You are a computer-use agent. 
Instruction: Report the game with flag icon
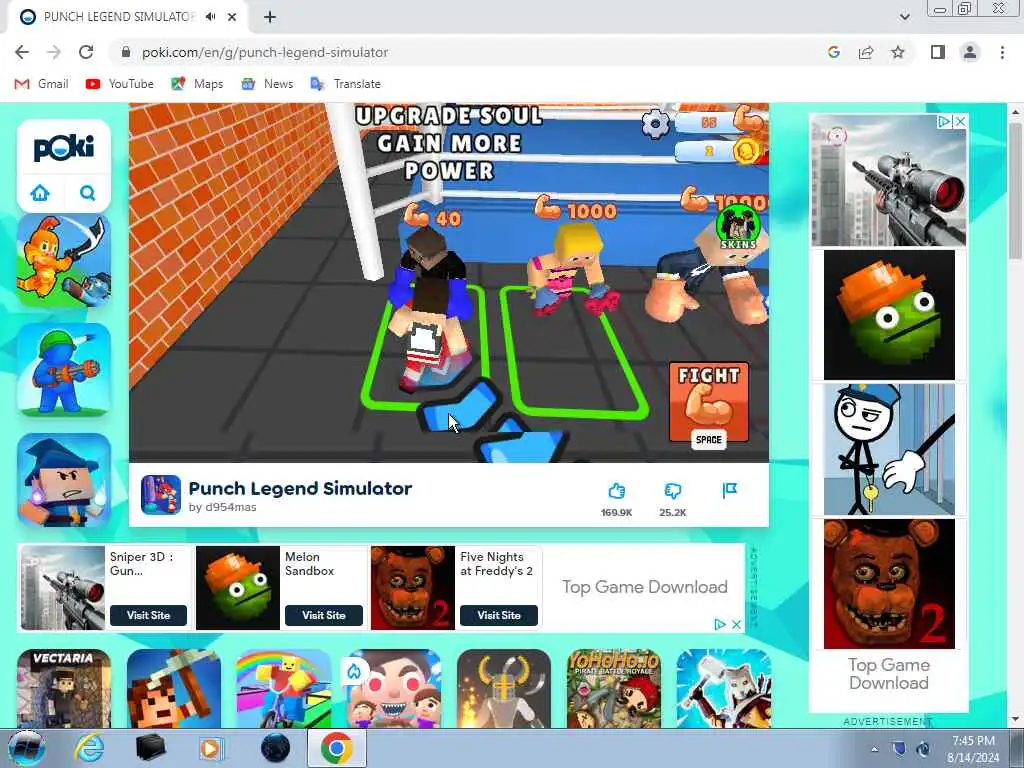tap(729, 490)
